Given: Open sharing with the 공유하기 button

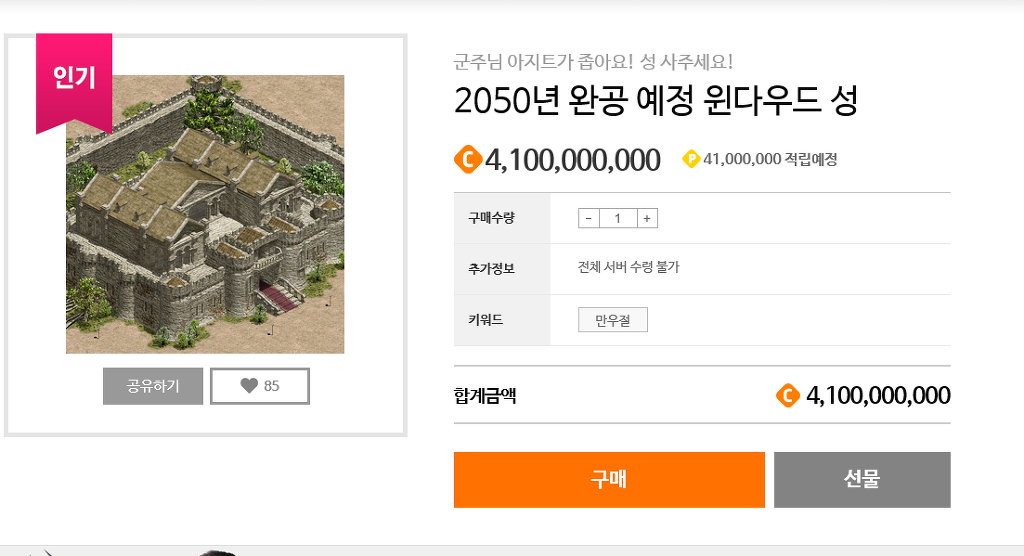Looking at the screenshot, I should click(153, 386).
